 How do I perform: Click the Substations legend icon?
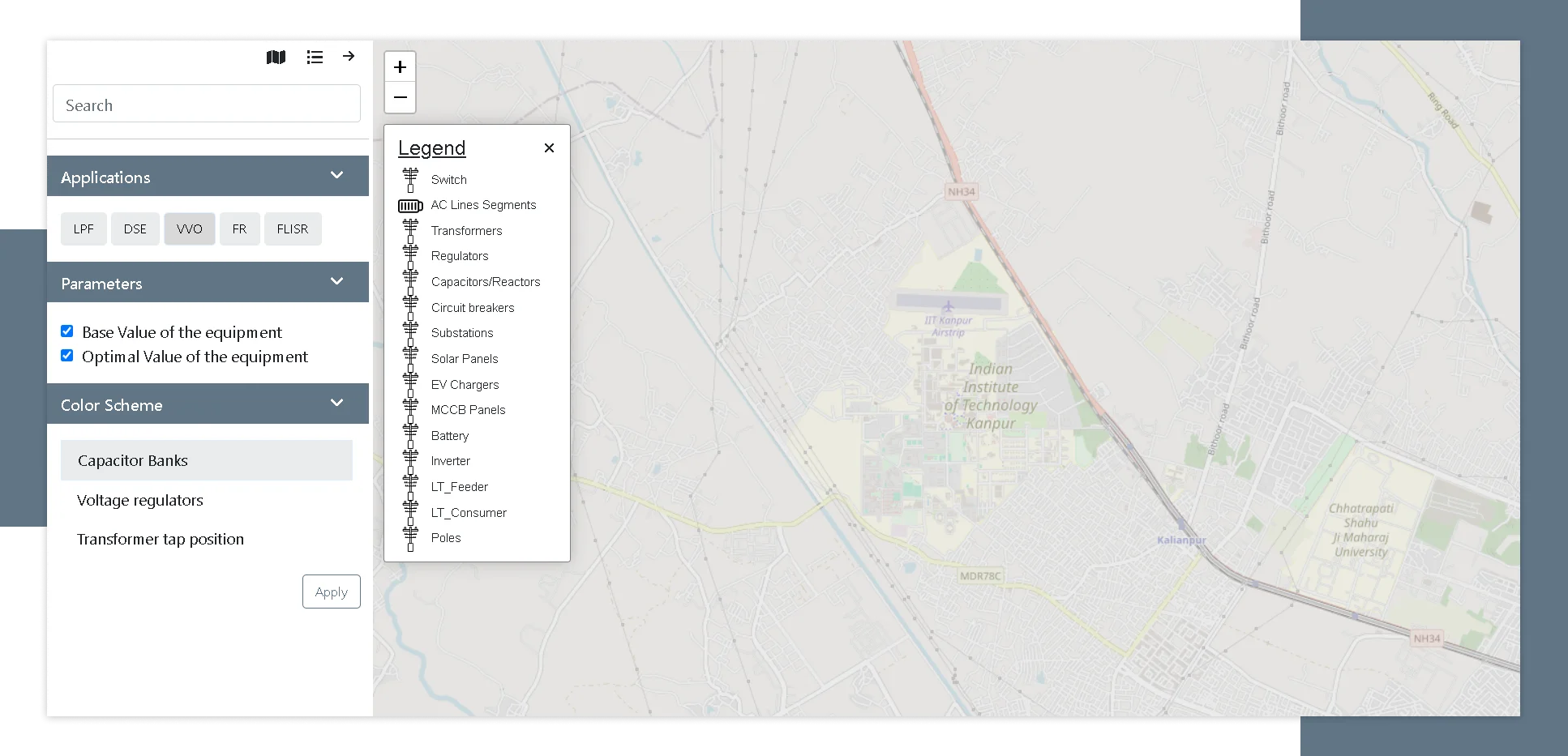click(410, 333)
